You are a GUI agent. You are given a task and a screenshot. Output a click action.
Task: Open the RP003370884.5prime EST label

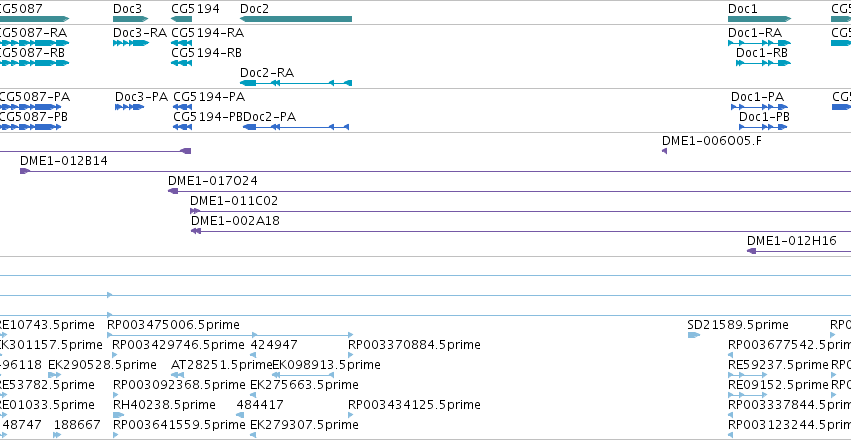pyautogui.click(x=414, y=345)
